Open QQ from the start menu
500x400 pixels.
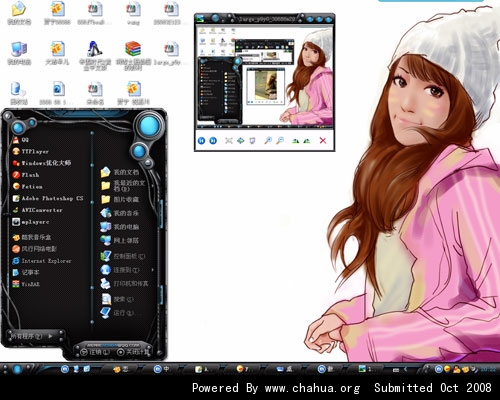pos(21,140)
